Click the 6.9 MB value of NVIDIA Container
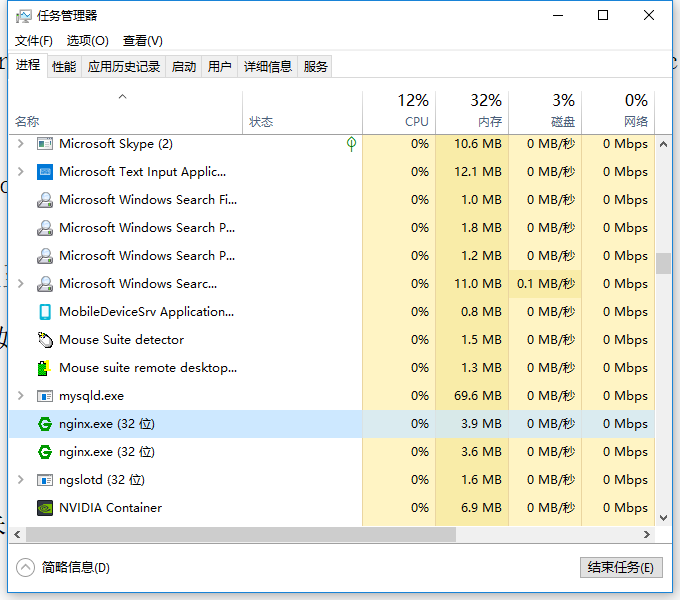 pyautogui.click(x=481, y=508)
